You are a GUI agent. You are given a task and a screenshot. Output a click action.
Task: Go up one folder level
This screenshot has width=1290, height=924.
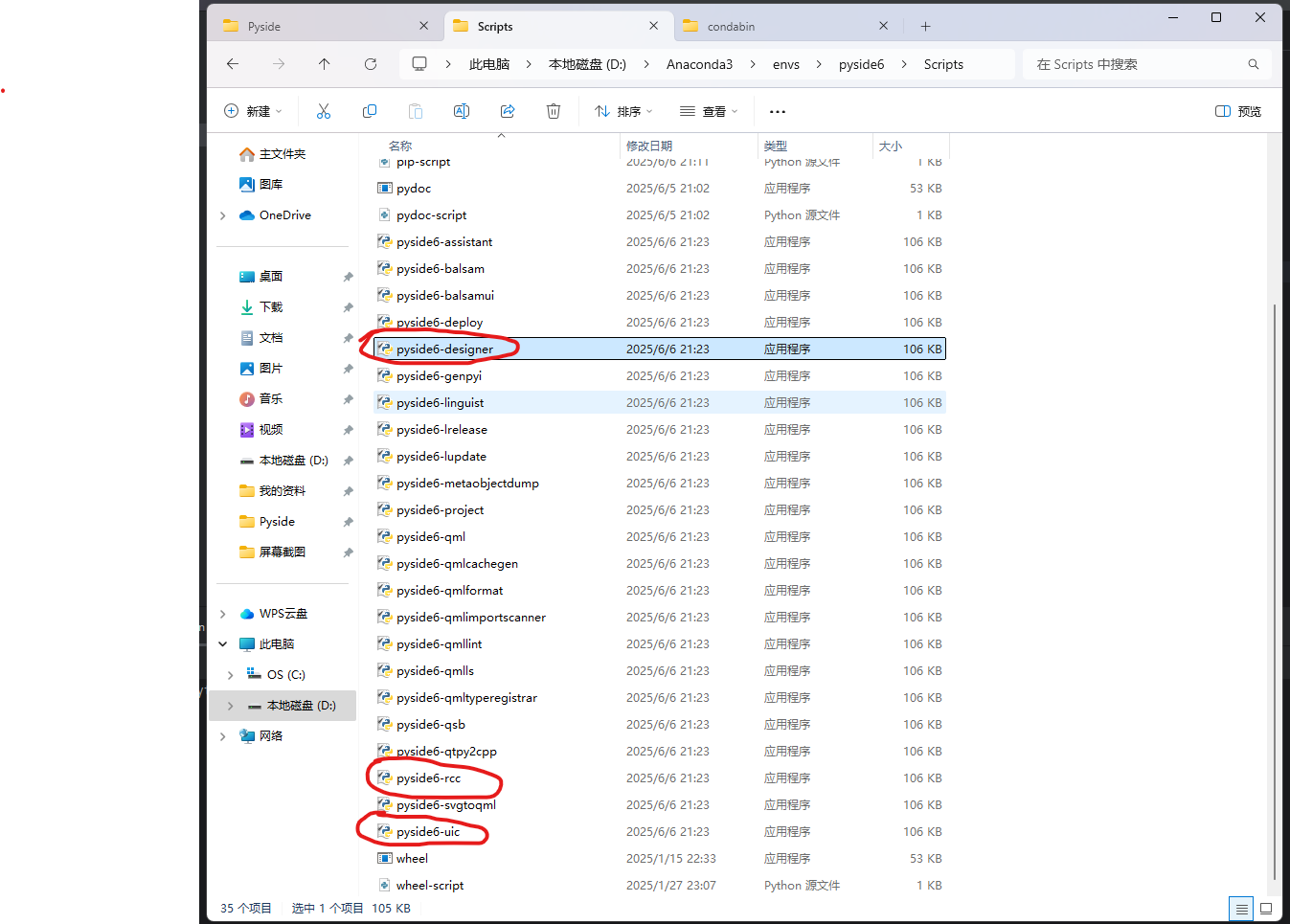point(325,64)
